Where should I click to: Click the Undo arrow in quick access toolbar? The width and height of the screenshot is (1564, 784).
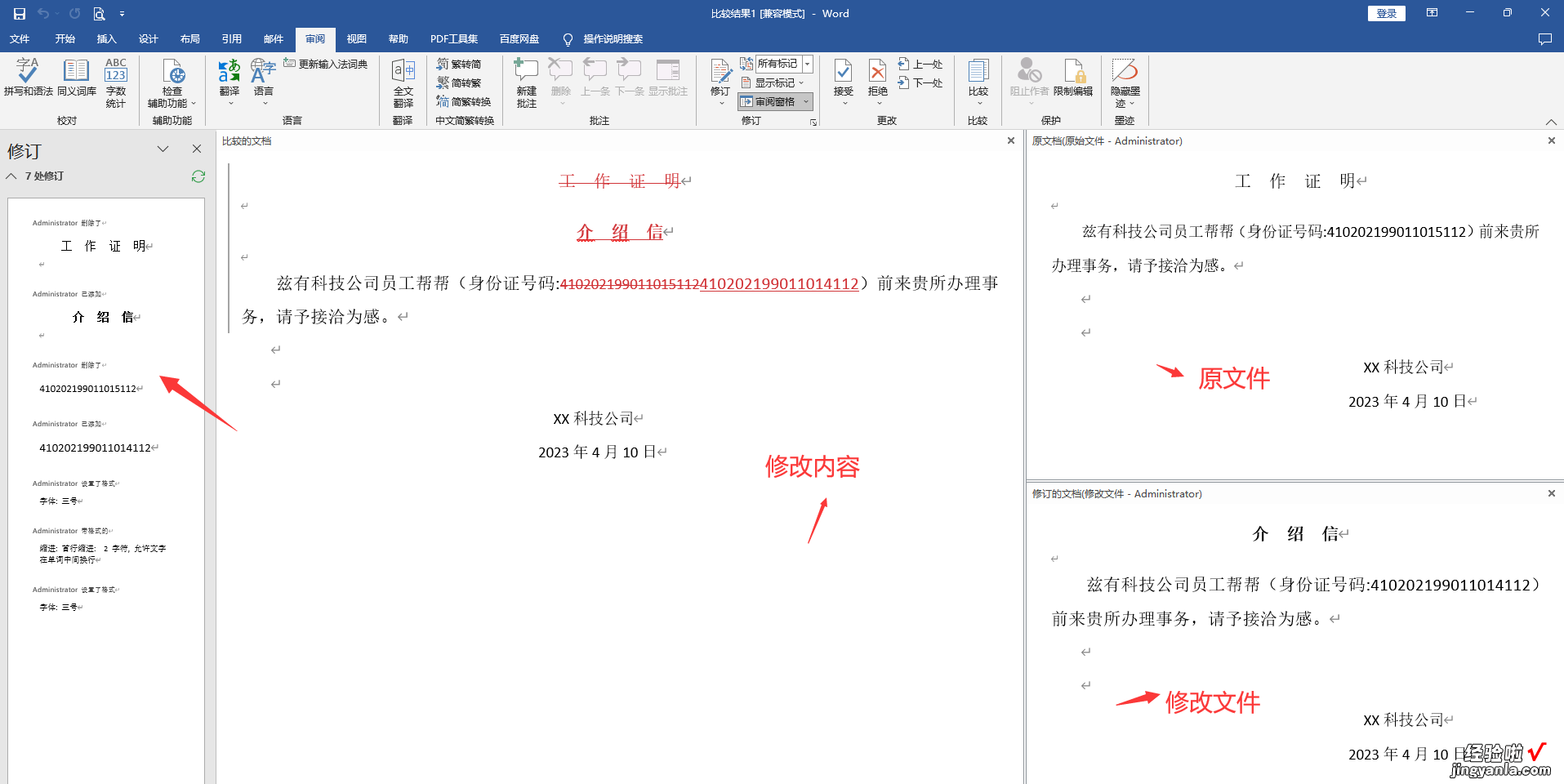[x=43, y=14]
